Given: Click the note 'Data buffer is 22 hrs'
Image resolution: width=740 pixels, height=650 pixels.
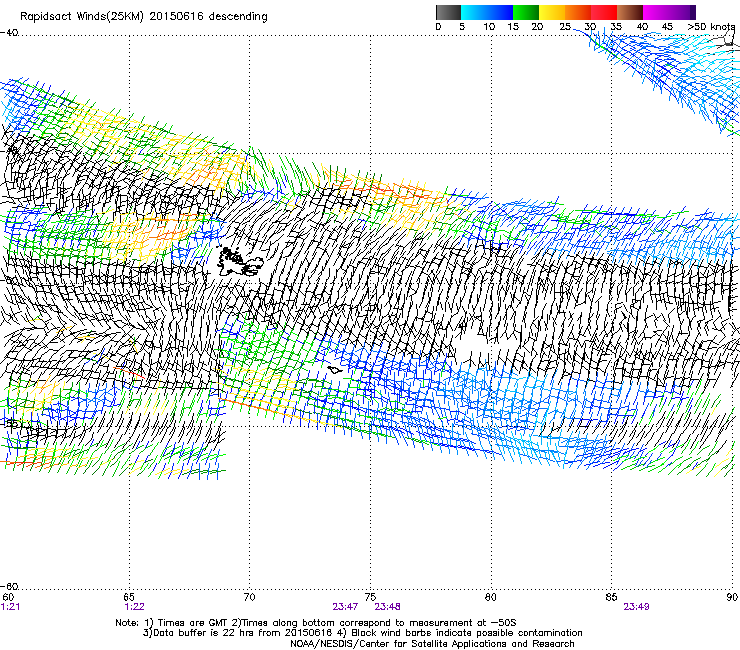Looking at the screenshot, I should pyautogui.click(x=202, y=633).
